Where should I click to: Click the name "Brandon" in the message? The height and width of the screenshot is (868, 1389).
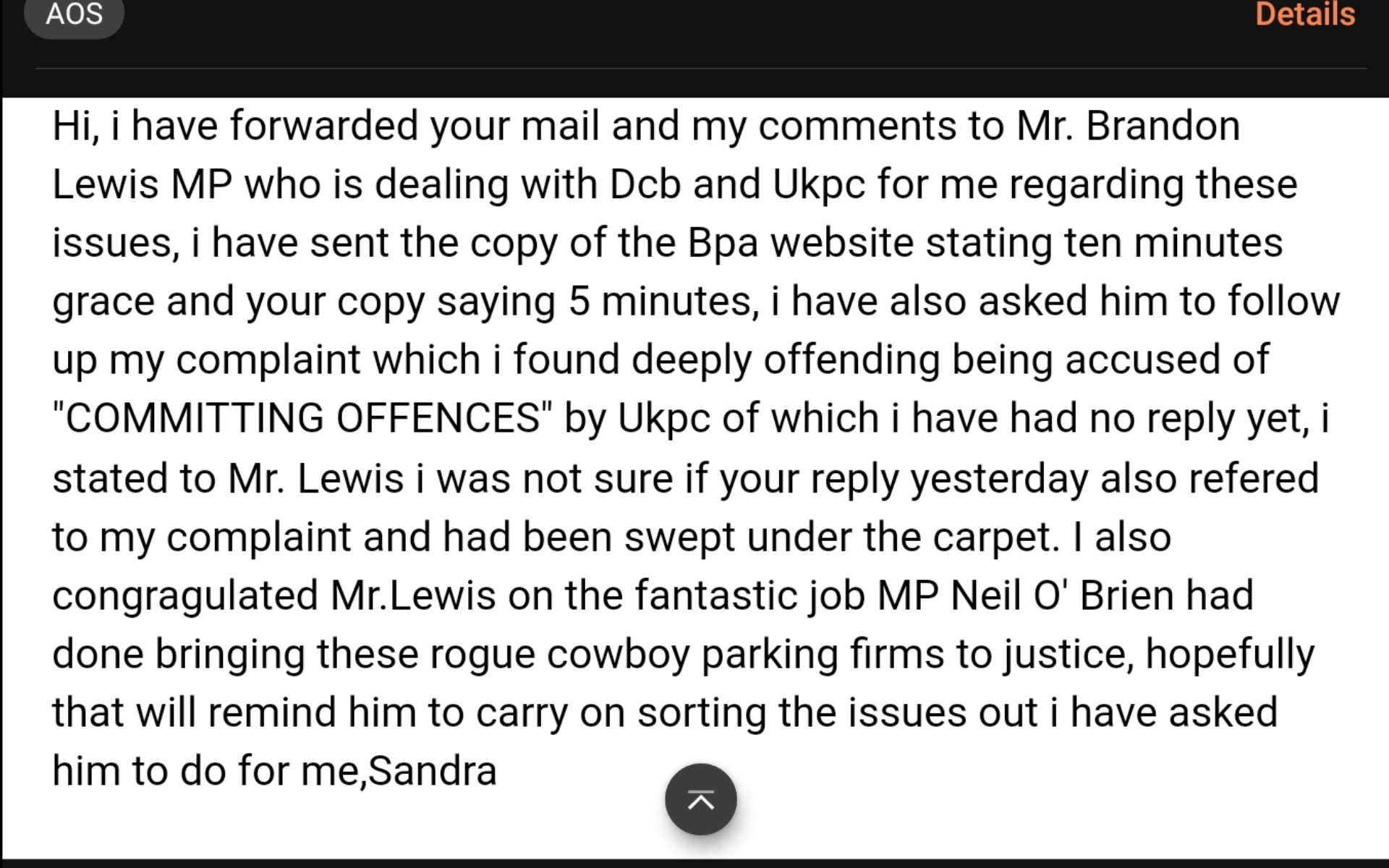pos(1163,126)
